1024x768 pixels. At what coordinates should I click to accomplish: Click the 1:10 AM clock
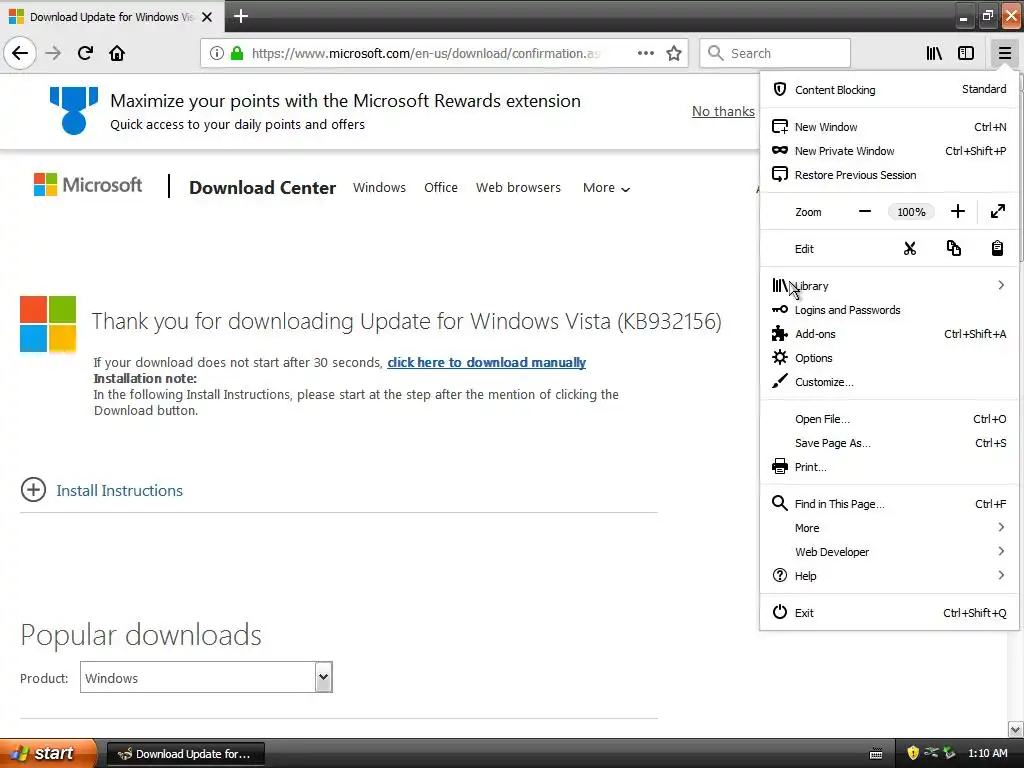[x=987, y=753]
